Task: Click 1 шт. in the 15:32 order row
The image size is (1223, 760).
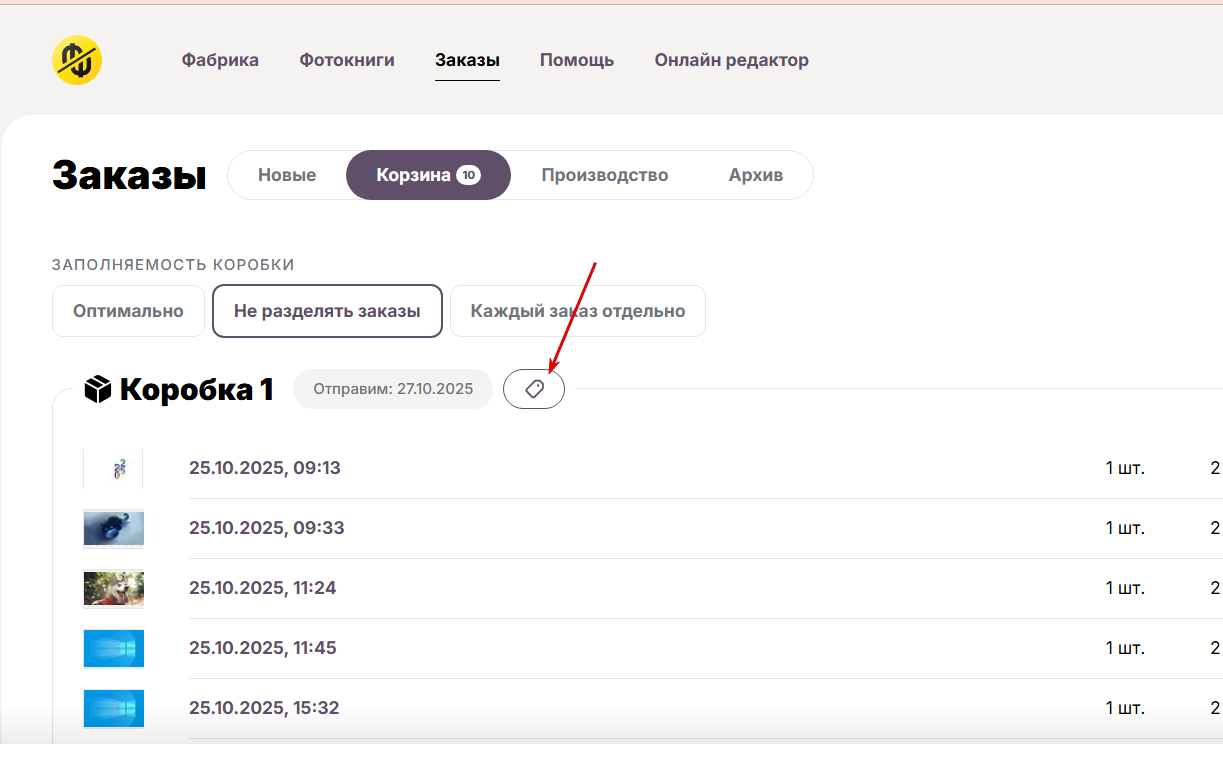Action: [1125, 708]
